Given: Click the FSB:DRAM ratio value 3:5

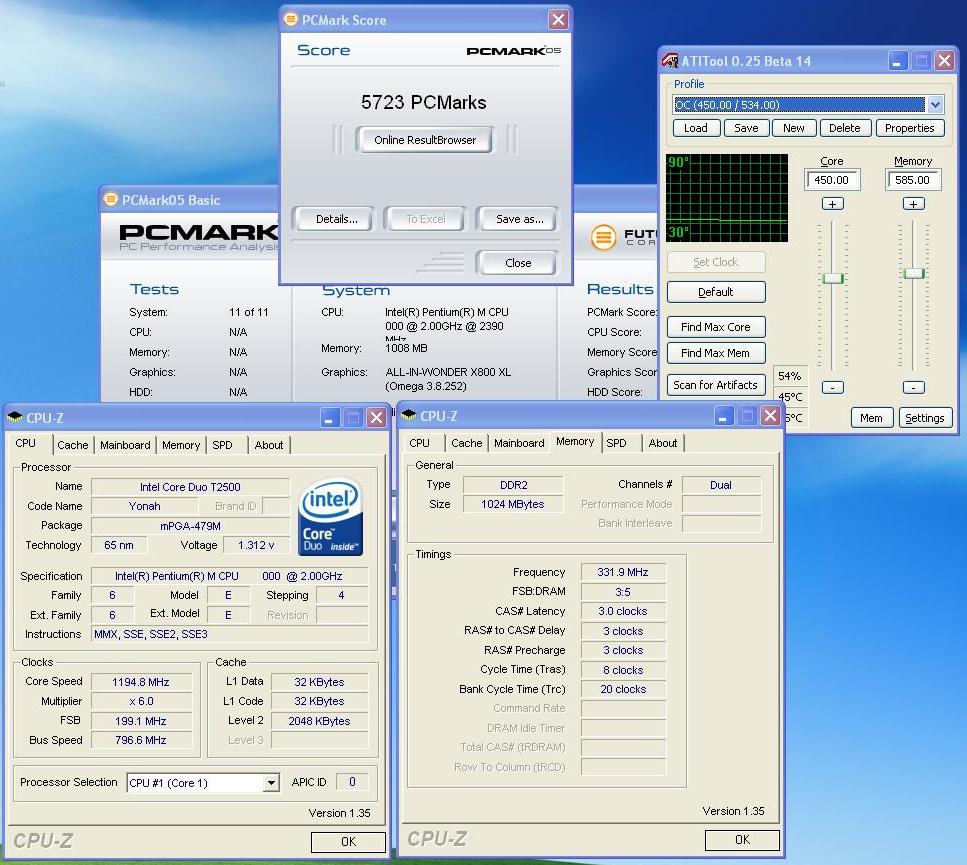Looking at the screenshot, I should click(622, 592).
